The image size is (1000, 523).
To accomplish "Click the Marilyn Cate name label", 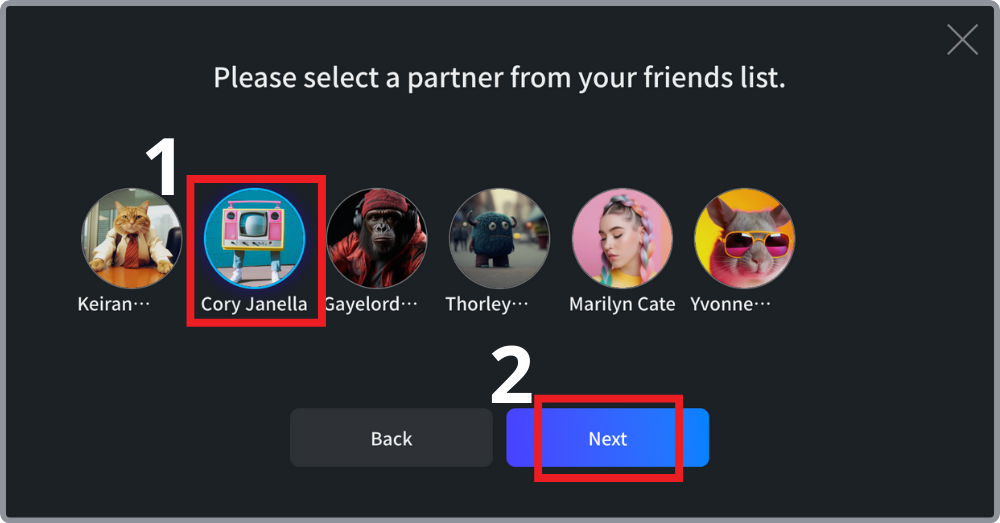I will click(x=622, y=304).
